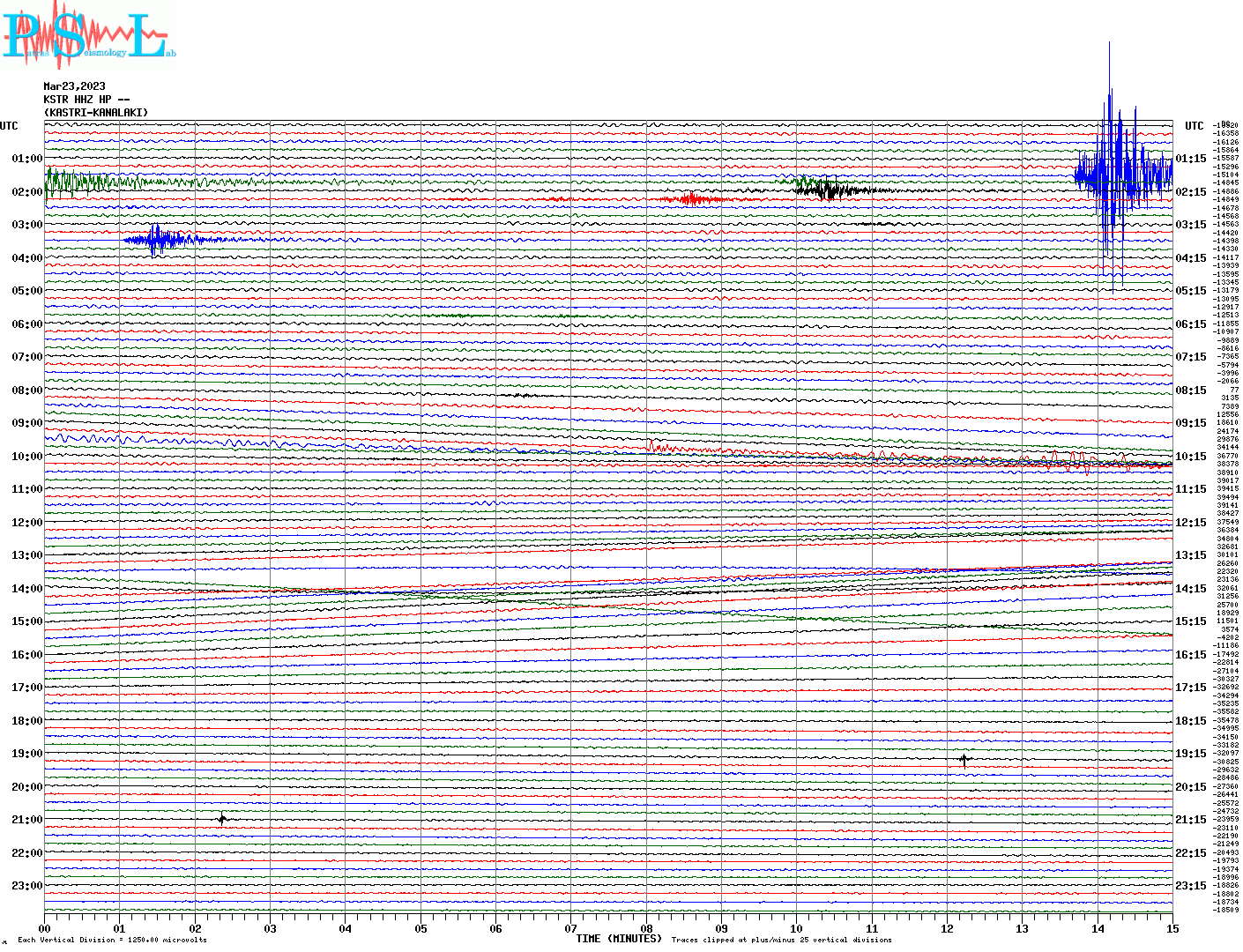Click the 12 minute tick label on the x-axis
1243x952 pixels.
point(947,929)
